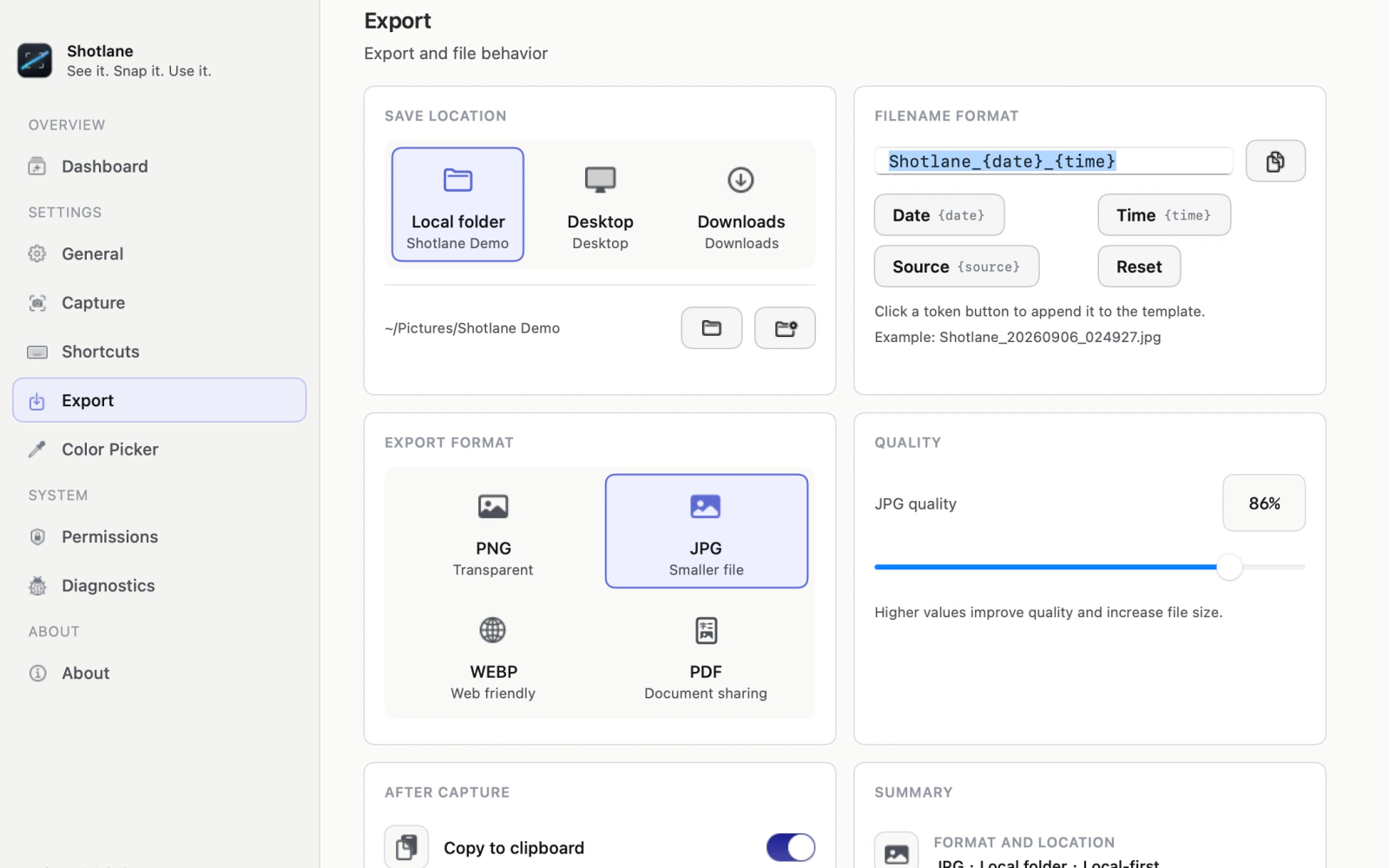Append the Time {time} token
Screen dimensions: 1389x868
point(1164,215)
